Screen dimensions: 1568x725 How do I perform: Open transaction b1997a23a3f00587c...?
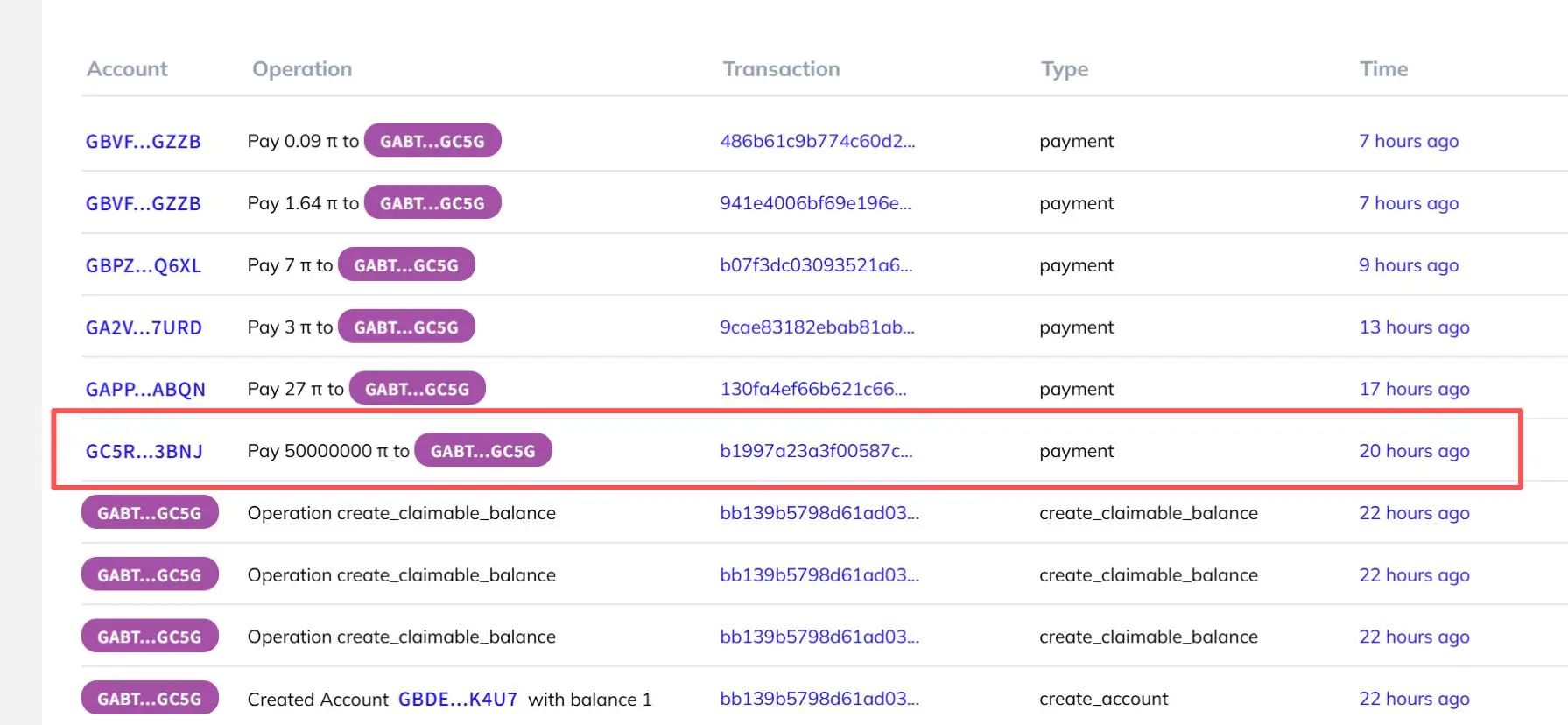tap(816, 451)
